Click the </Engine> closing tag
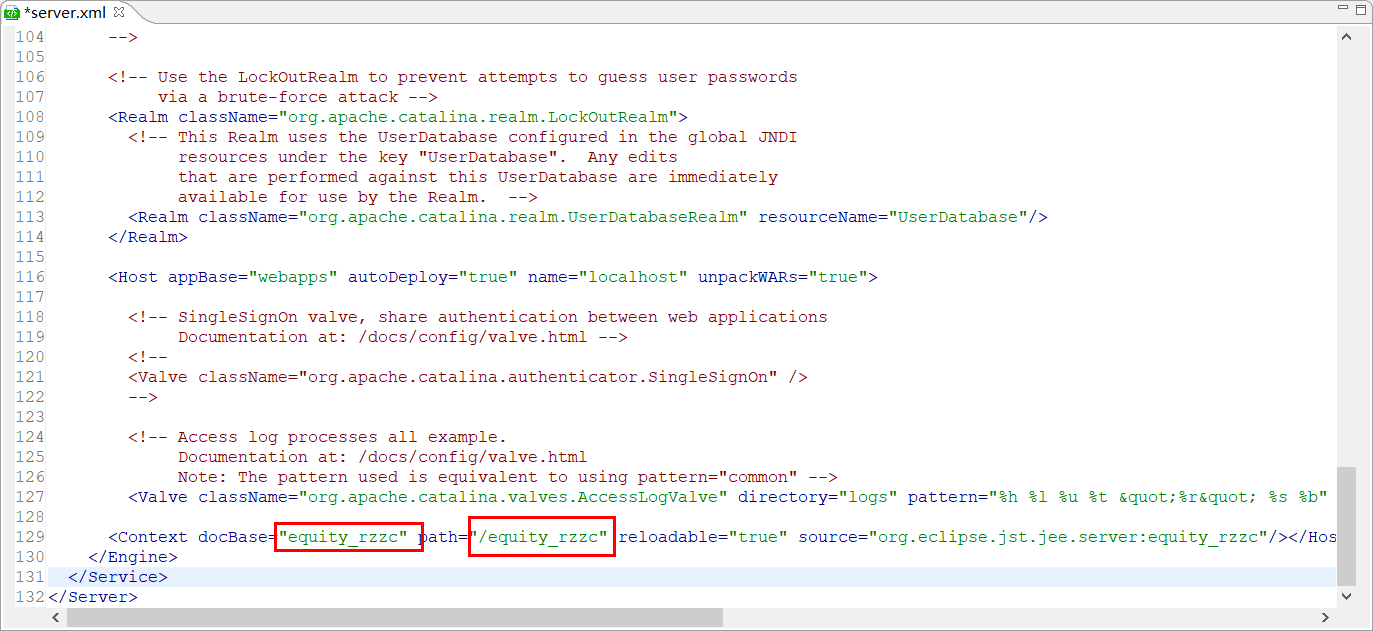Image resolution: width=1373 pixels, height=631 pixels. [x=133, y=557]
